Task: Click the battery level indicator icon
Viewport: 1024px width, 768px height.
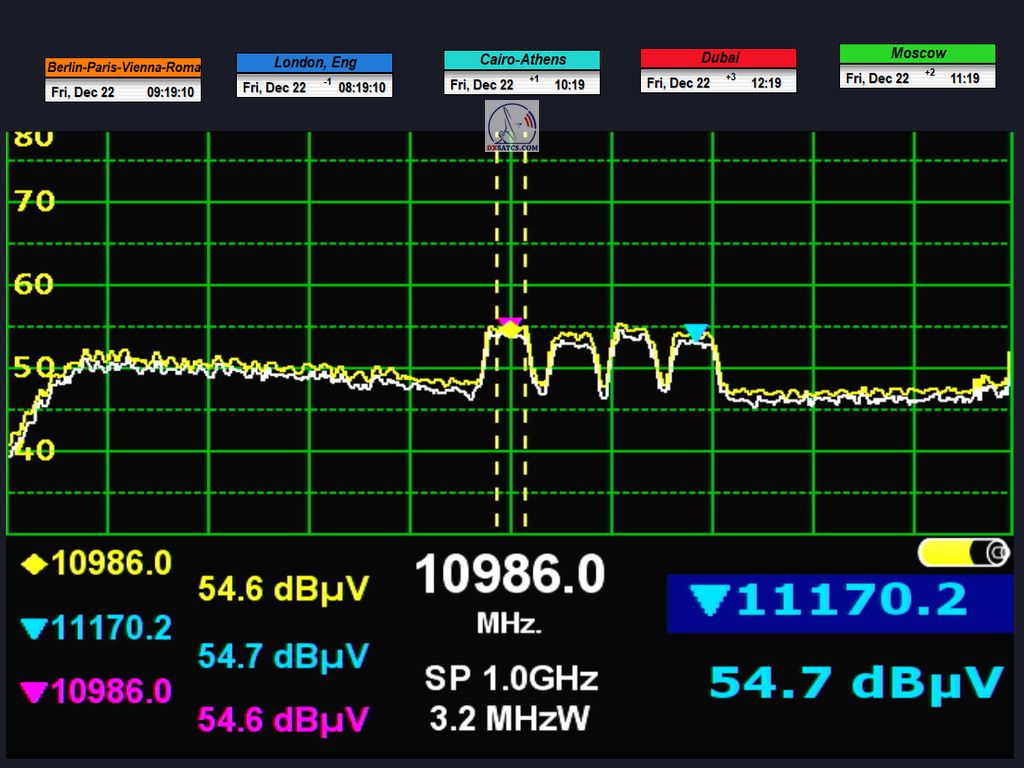Action: [x=963, y=552]
